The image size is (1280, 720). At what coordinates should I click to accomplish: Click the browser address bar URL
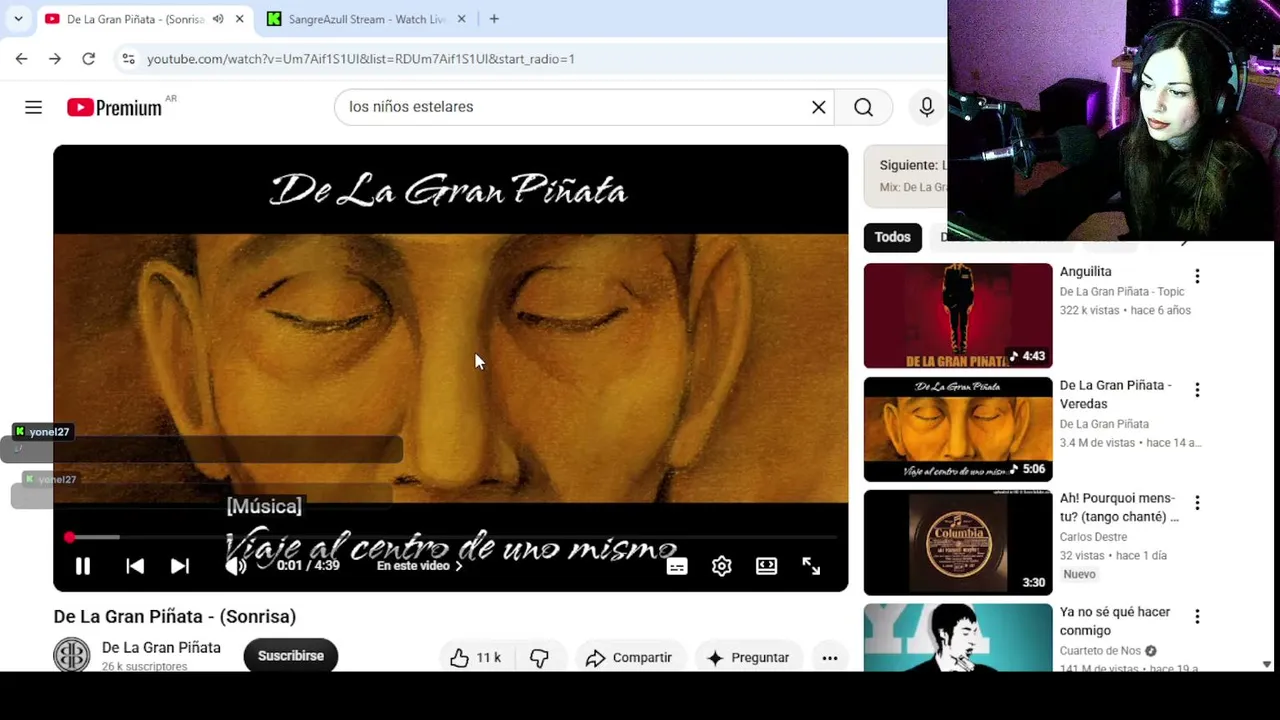pos(361,59)
